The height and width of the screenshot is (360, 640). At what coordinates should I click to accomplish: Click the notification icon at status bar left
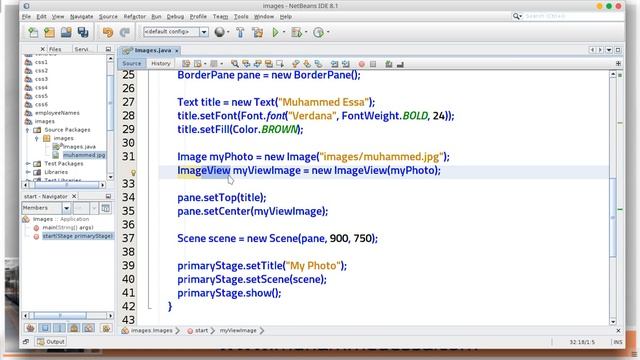coord(26,342)
